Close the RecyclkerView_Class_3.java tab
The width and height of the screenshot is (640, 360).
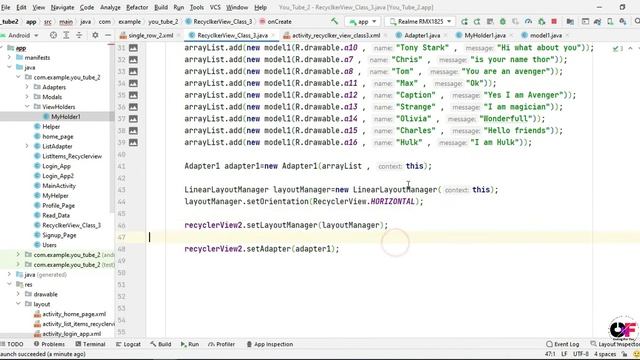[x=273, y=36]
